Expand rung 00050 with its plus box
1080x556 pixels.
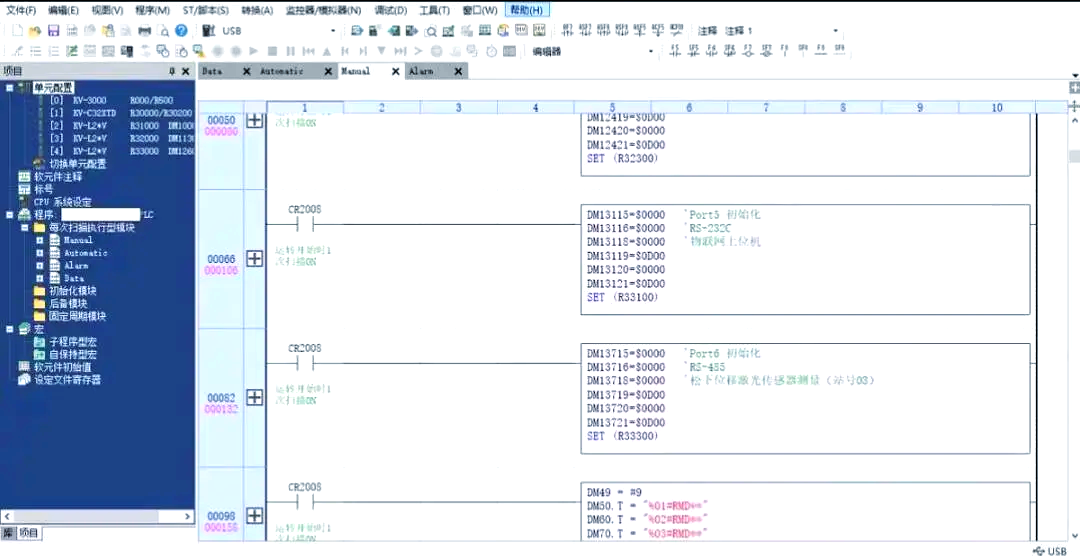(255, 120)
